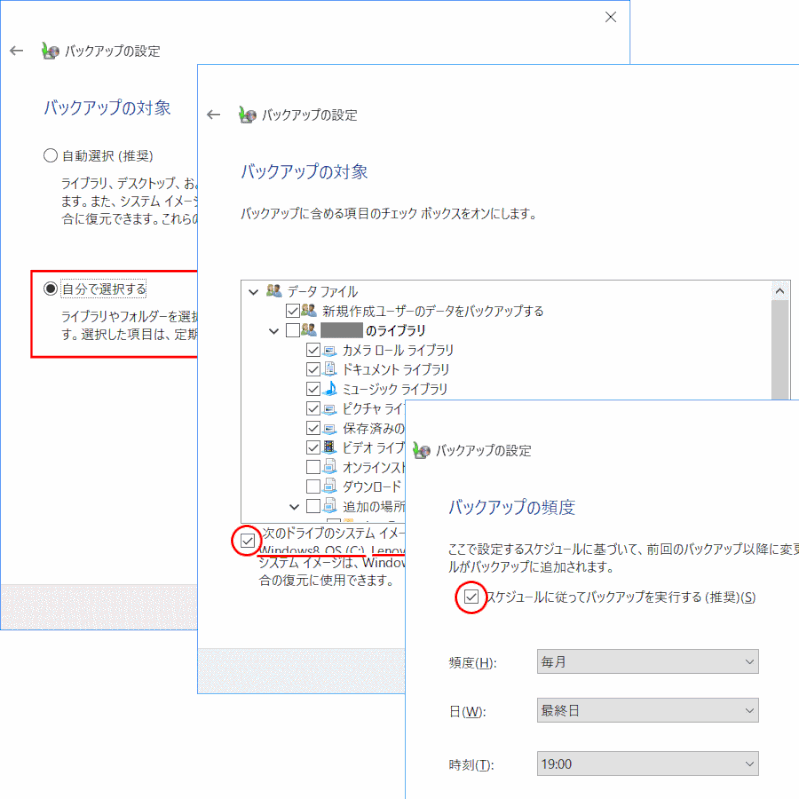
Task: Click the 時刻(T): label
Action: pyautogui.click(x=471, y=764)
